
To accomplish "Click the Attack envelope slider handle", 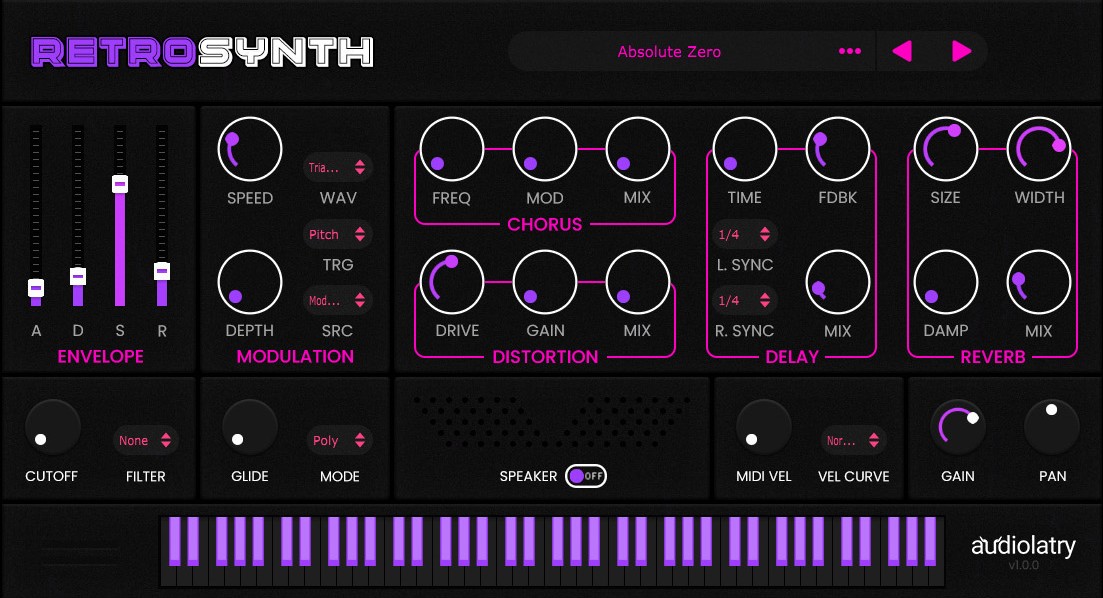I will pos(36,288).
